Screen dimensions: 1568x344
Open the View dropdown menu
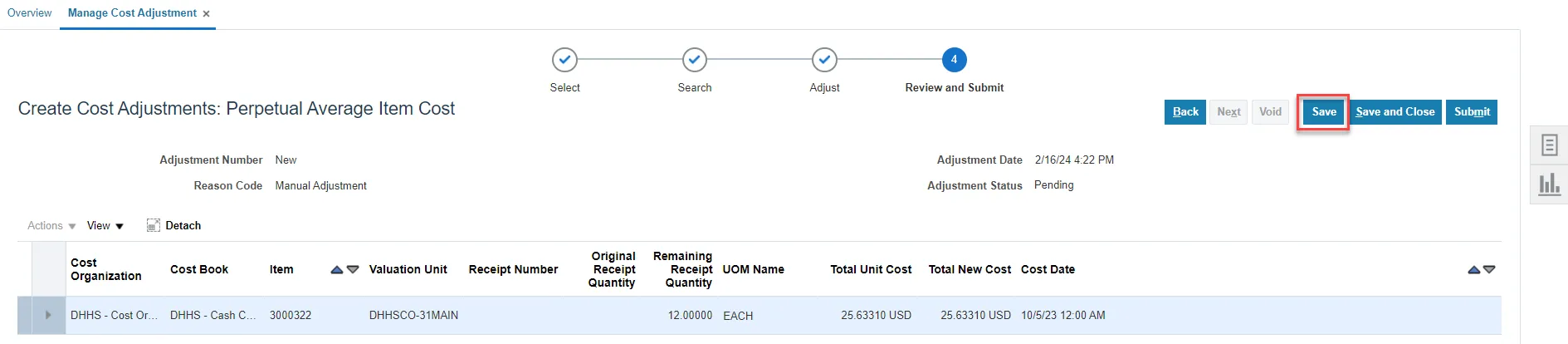[105, 226]
